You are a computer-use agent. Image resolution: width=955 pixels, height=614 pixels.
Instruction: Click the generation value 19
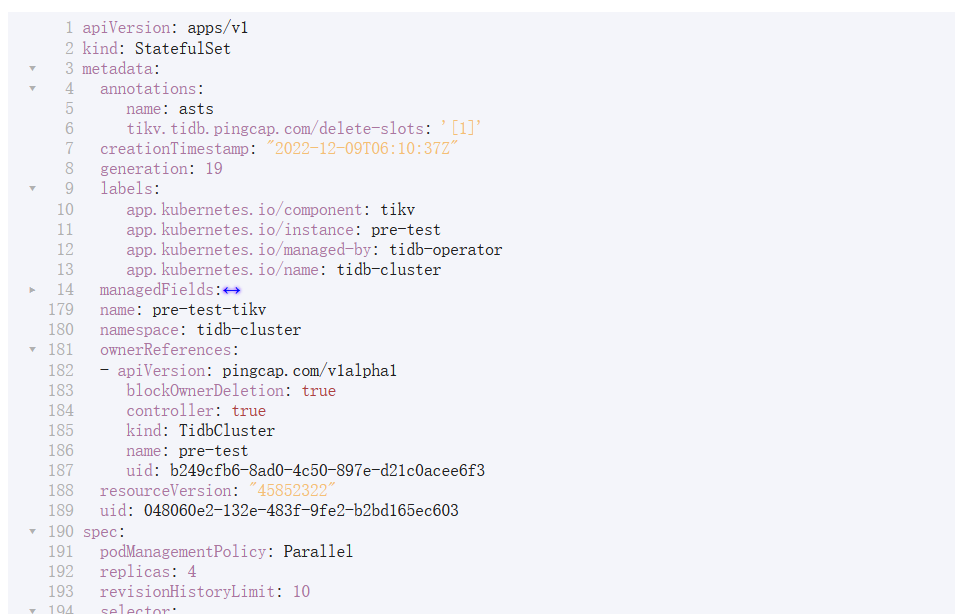tap(213, 169)
